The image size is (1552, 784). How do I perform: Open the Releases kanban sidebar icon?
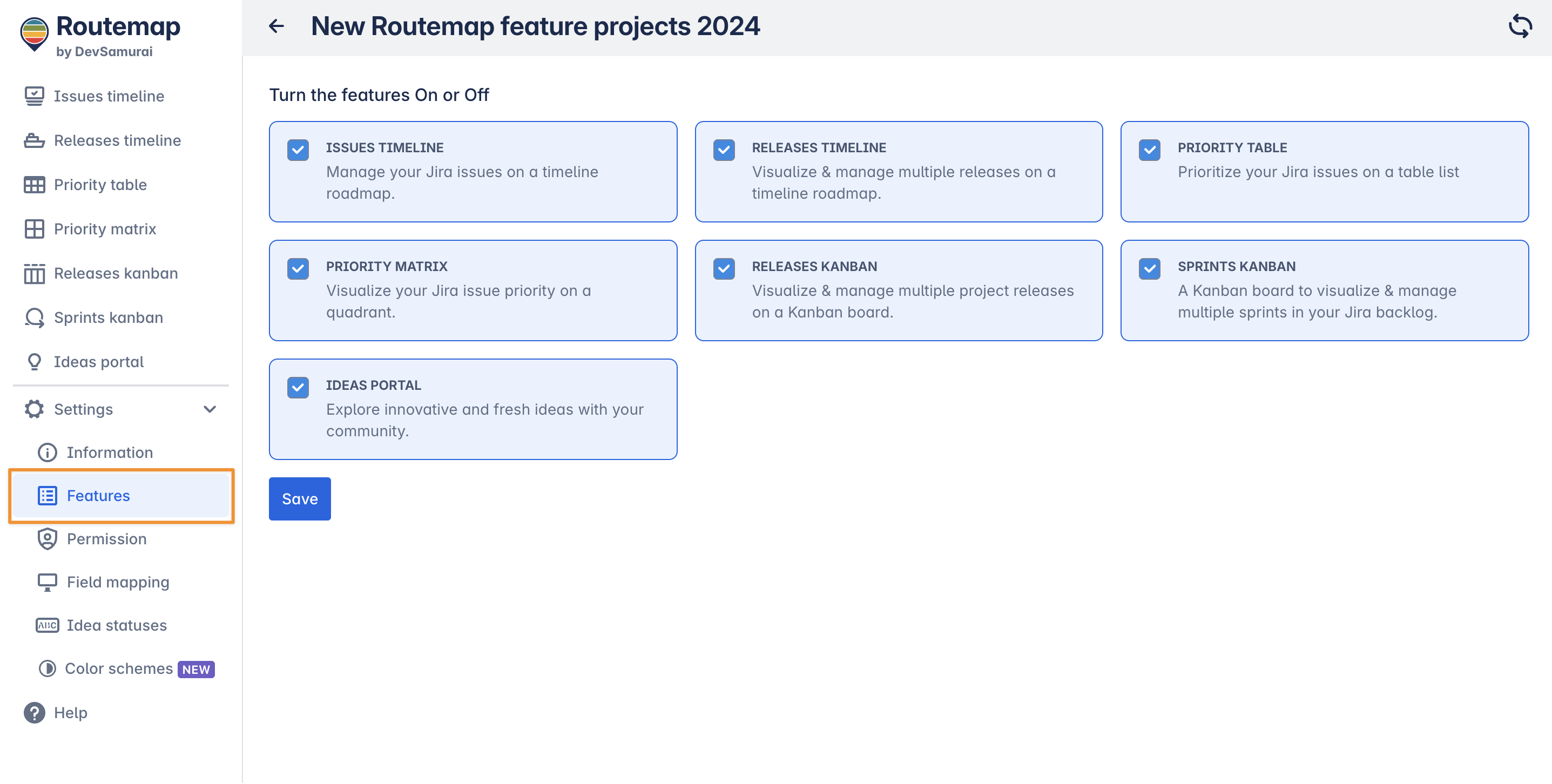coord(35,274)
